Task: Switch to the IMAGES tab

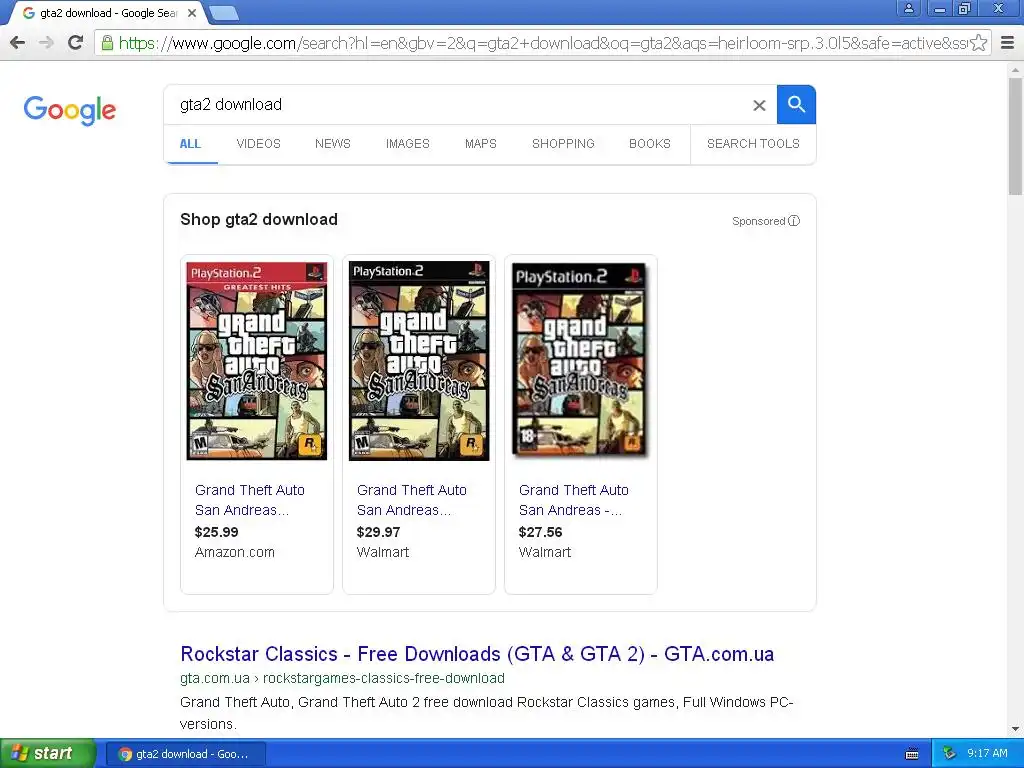Action: 408,144
